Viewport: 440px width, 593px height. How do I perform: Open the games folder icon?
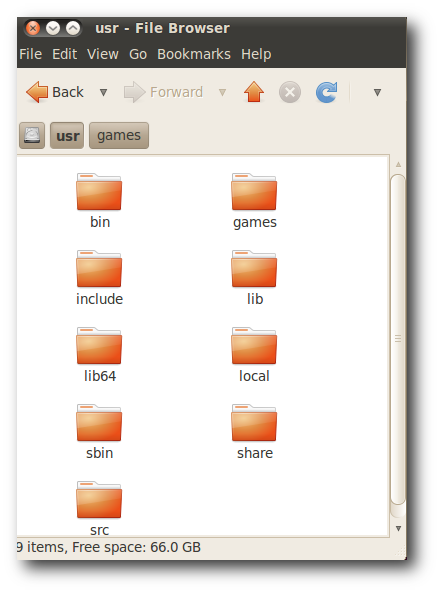[254, 192]
